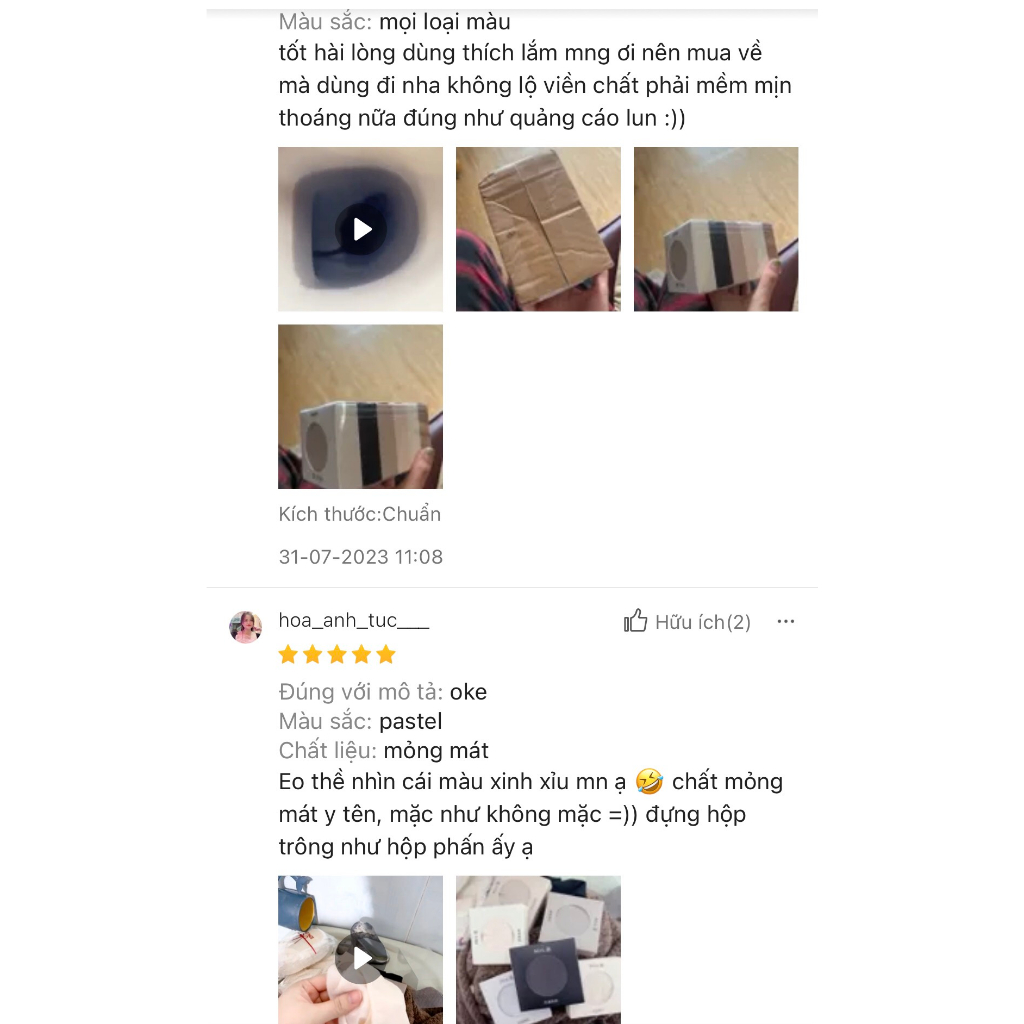Open the hoa_anh_tuc___ username link
This screenshot has width=1024, height=1024.
coord(354,620)
